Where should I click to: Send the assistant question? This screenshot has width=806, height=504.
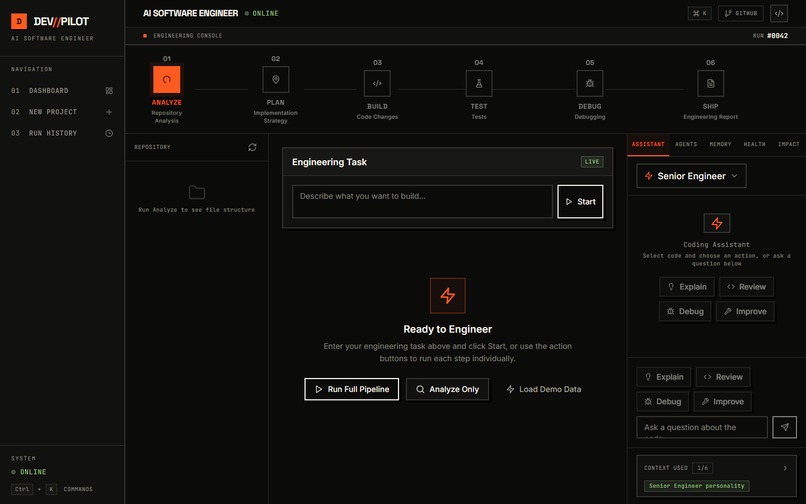point(784,427)
